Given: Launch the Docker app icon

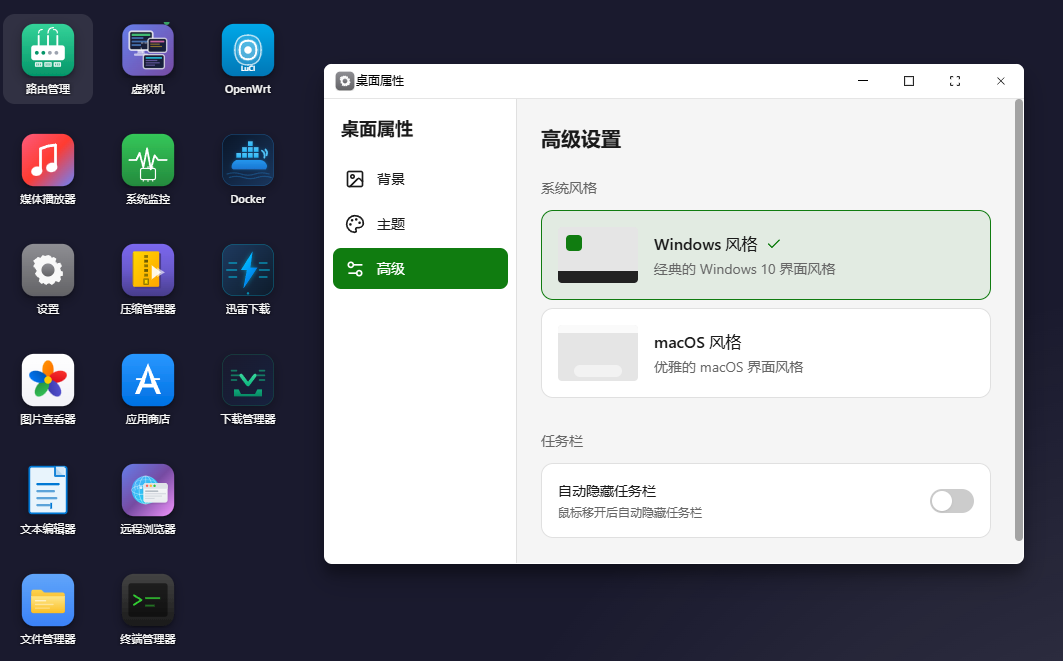Looking at the screenshot, I should point(248,161).
